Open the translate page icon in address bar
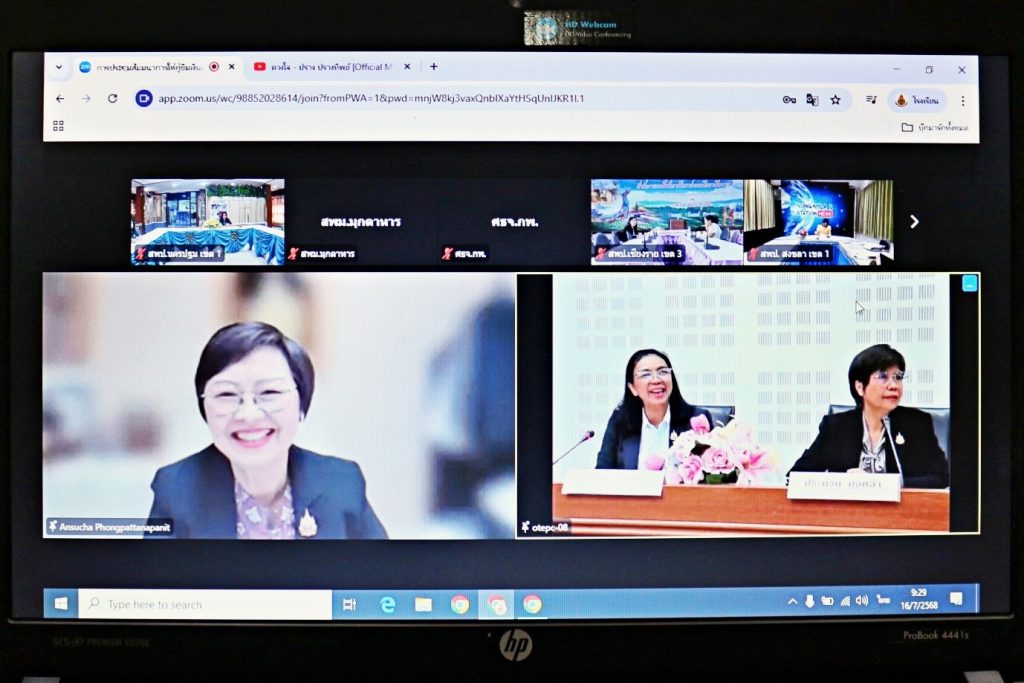 click(812, 100)
